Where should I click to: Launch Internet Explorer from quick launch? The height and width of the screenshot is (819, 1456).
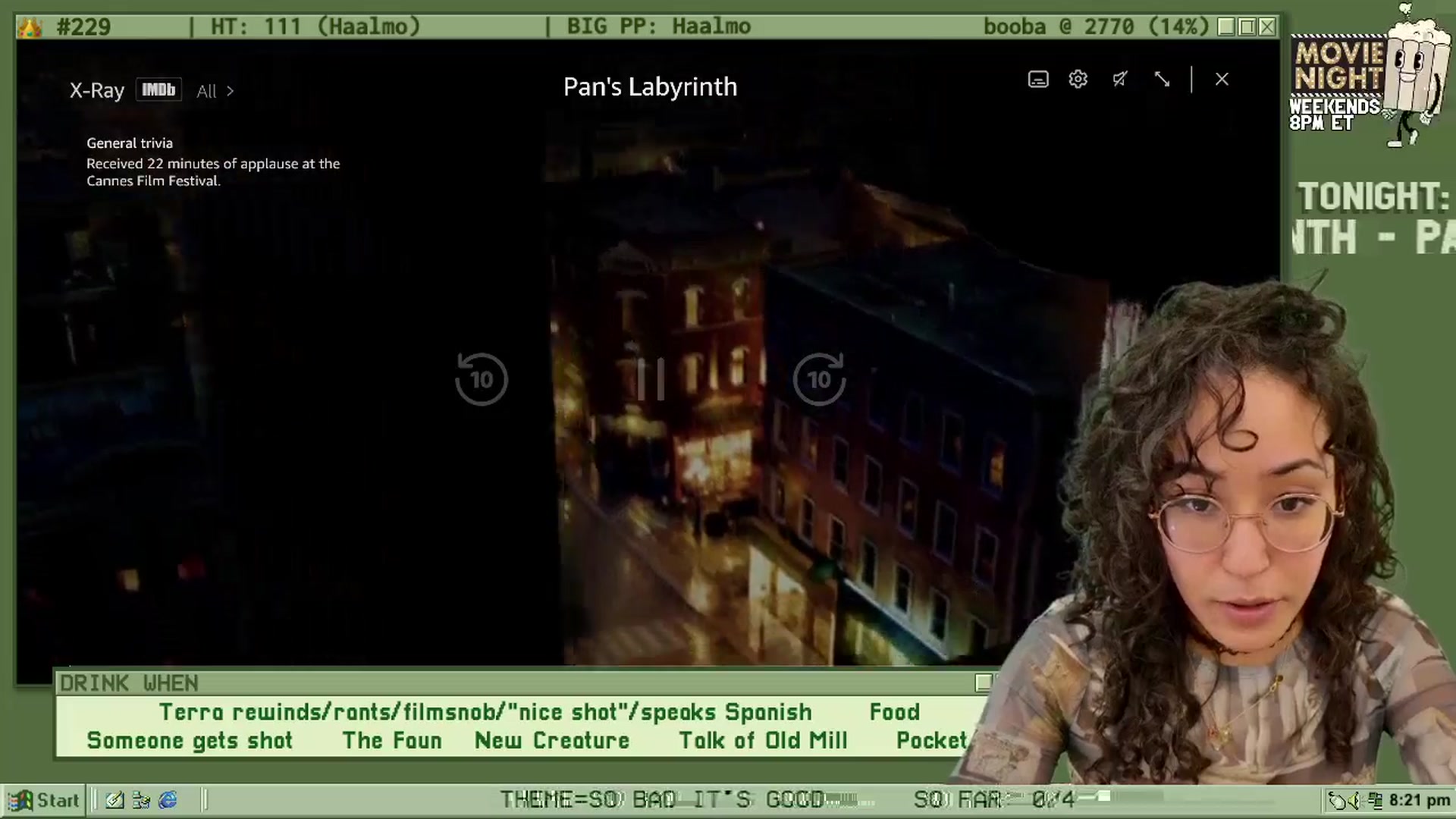tap(168, 800)
